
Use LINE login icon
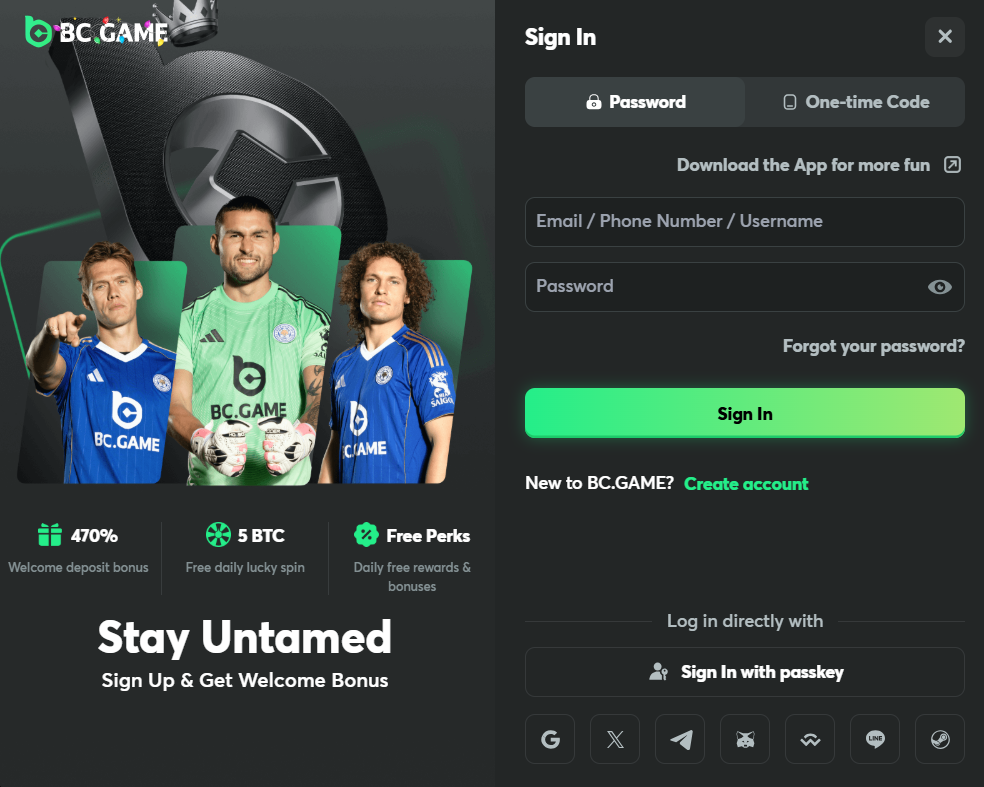[875, 740]
